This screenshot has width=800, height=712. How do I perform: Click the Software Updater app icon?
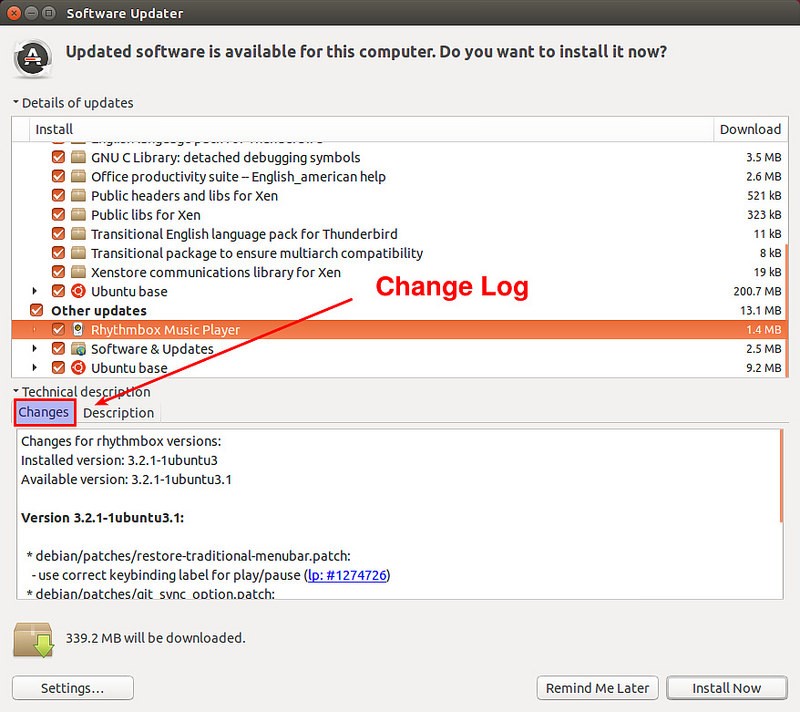point(33,58)
